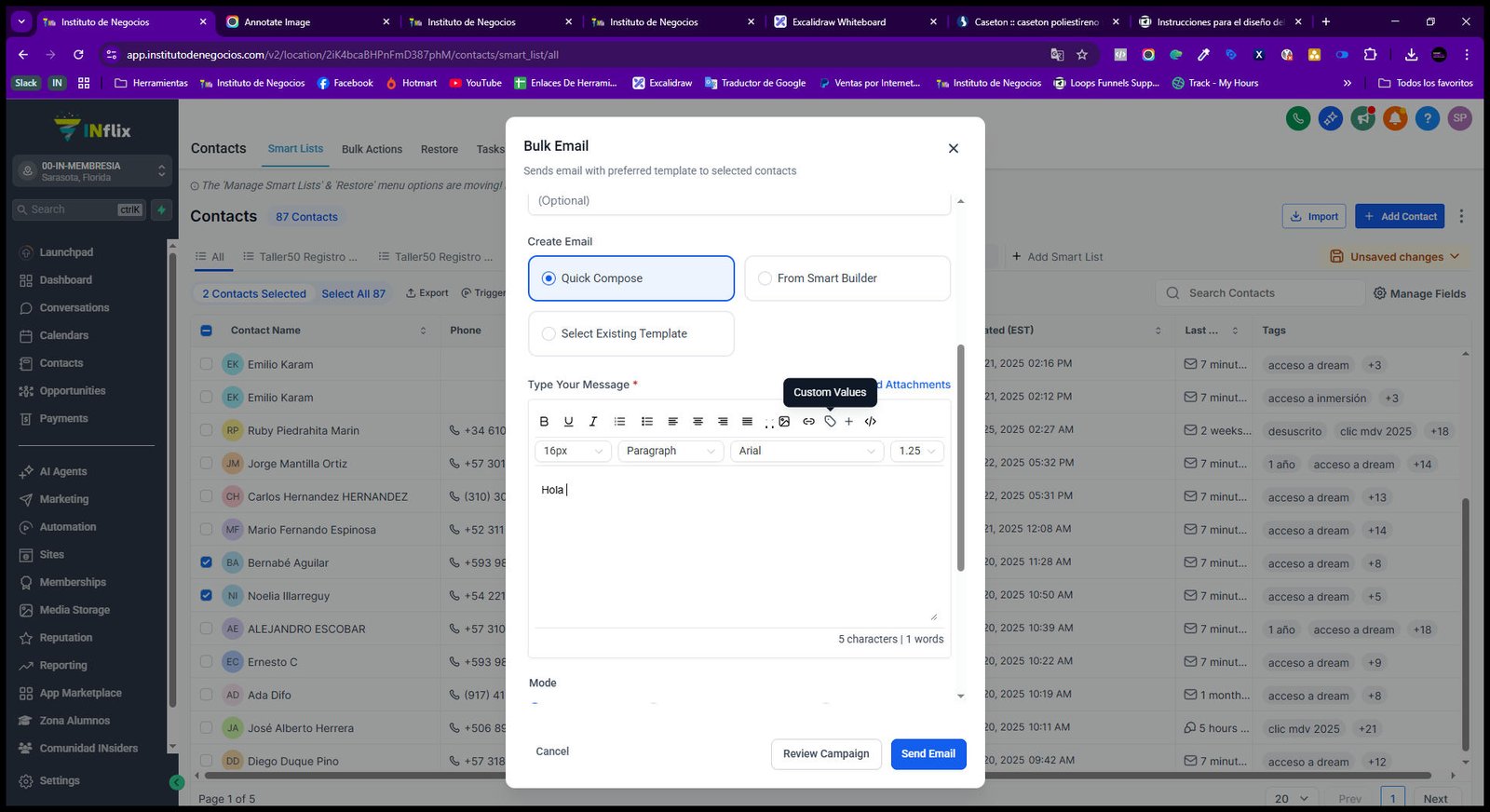Insert a bulleted list
1490x812 pixels.
(647, 422)
